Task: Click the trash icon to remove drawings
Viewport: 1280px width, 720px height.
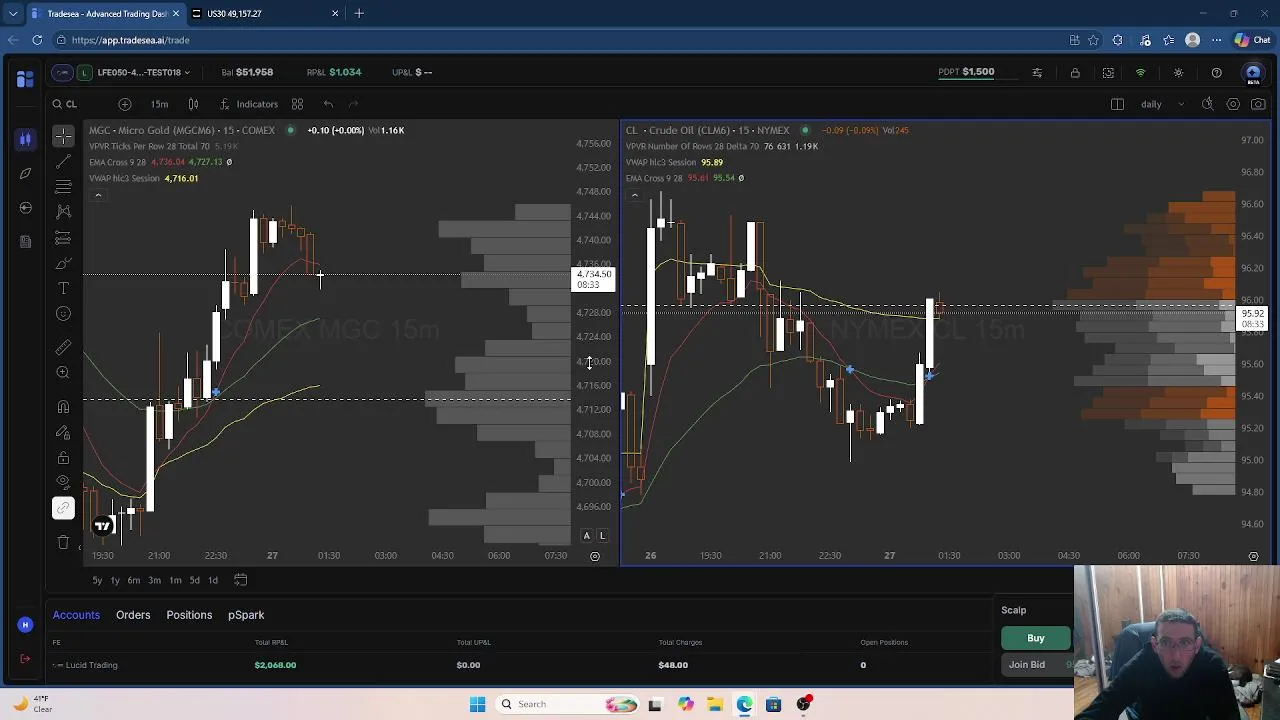Action: 63,542
